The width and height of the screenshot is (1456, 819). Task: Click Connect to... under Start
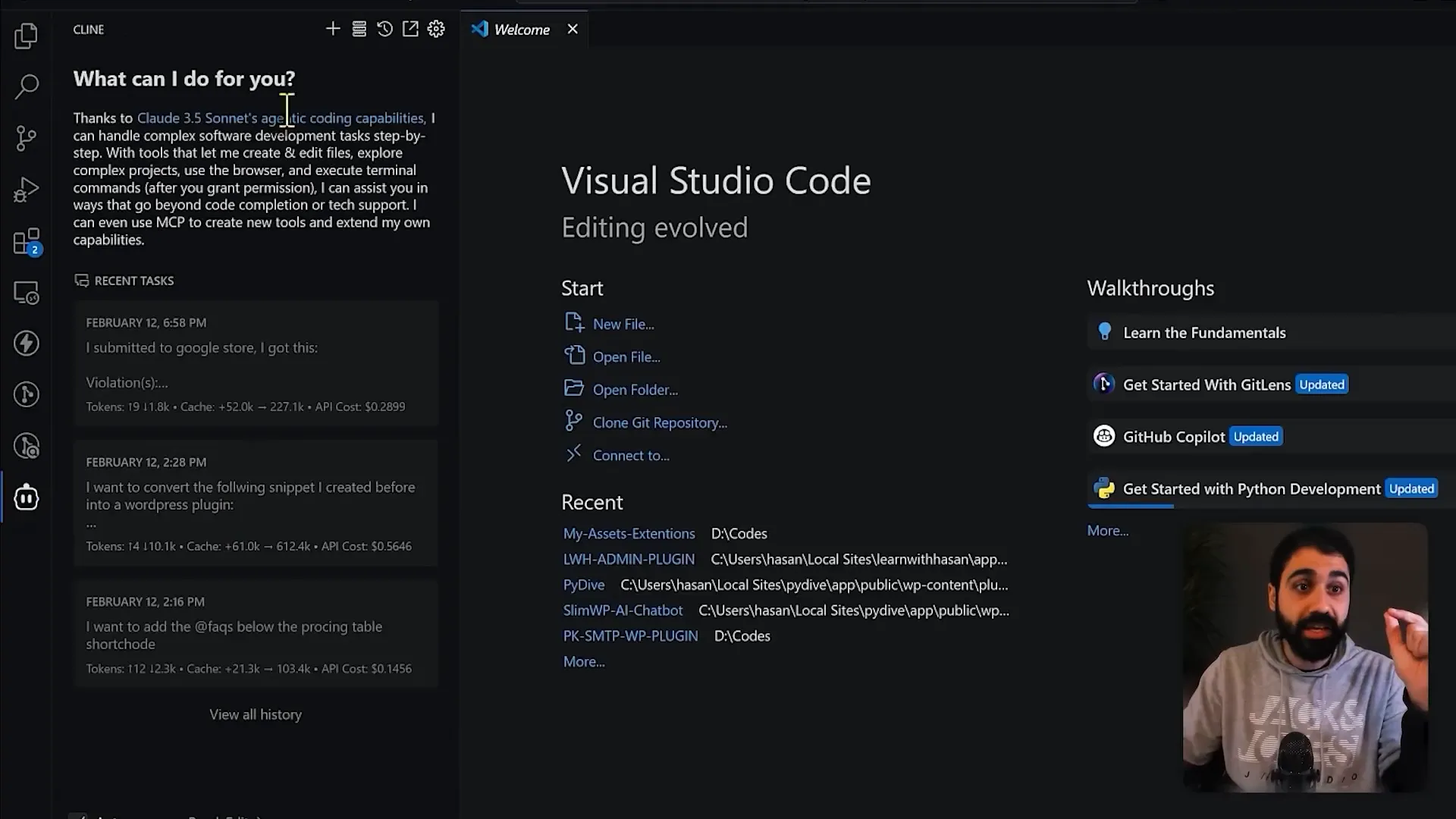point(631,456)
